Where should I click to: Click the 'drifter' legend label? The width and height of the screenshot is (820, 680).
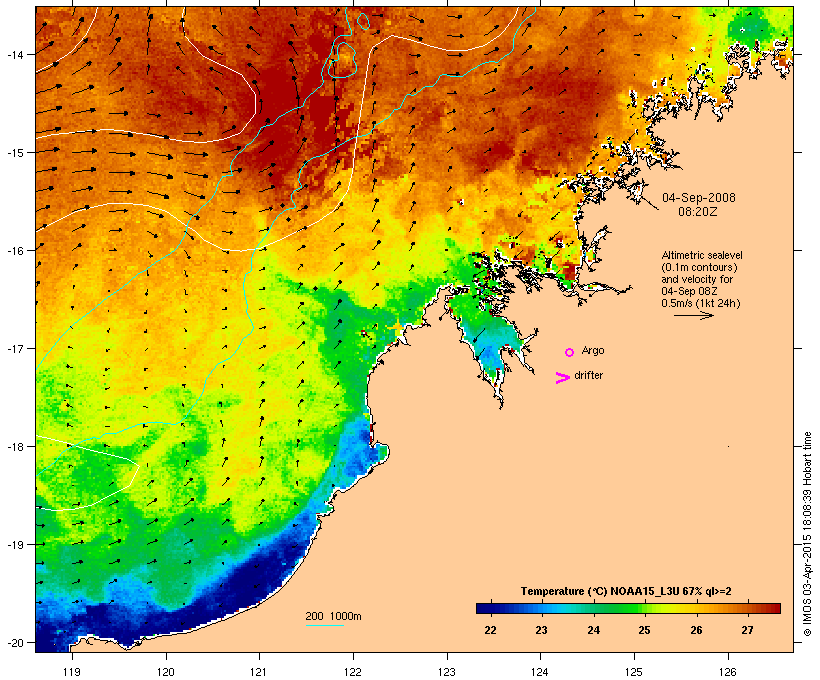click(x=588, y=375)
